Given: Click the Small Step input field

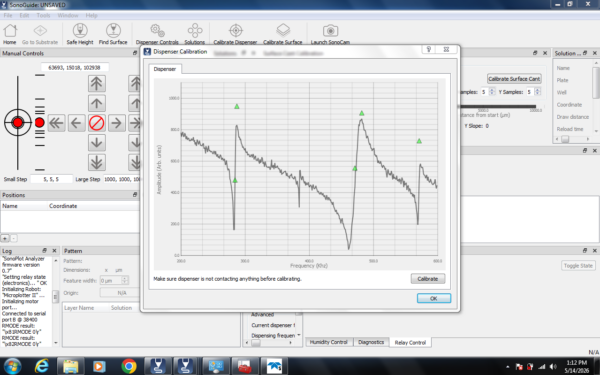Looking at the screenshot, I should [x=51, y=179].
